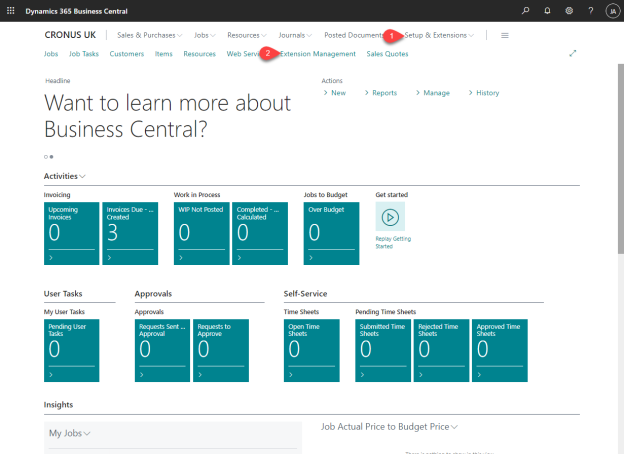Open the Approved Time Sheets tile
The height and width of the screenshot is (454, 624).
tap(500, 350)
